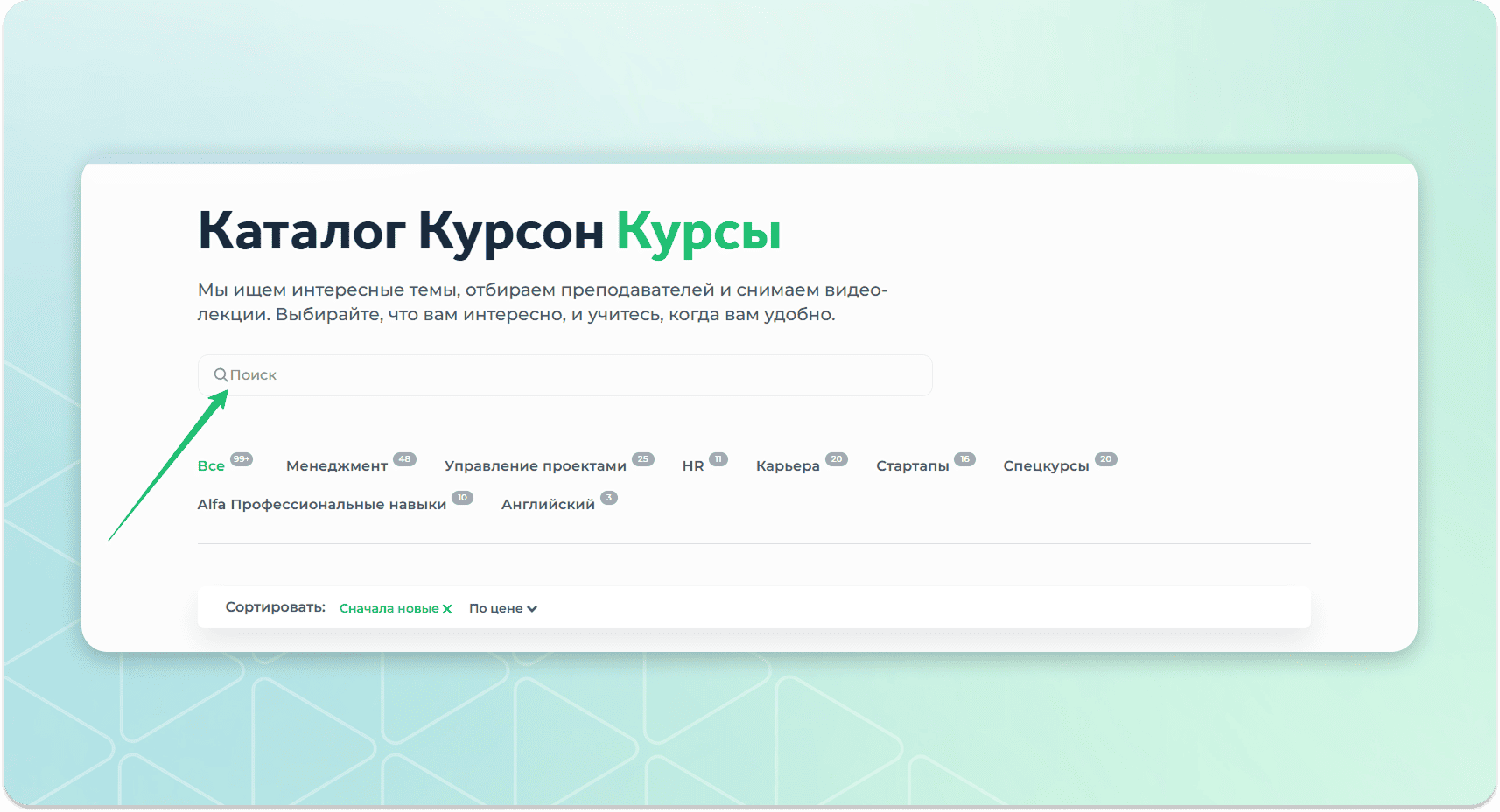Filter by Английский category

(548, 504)
